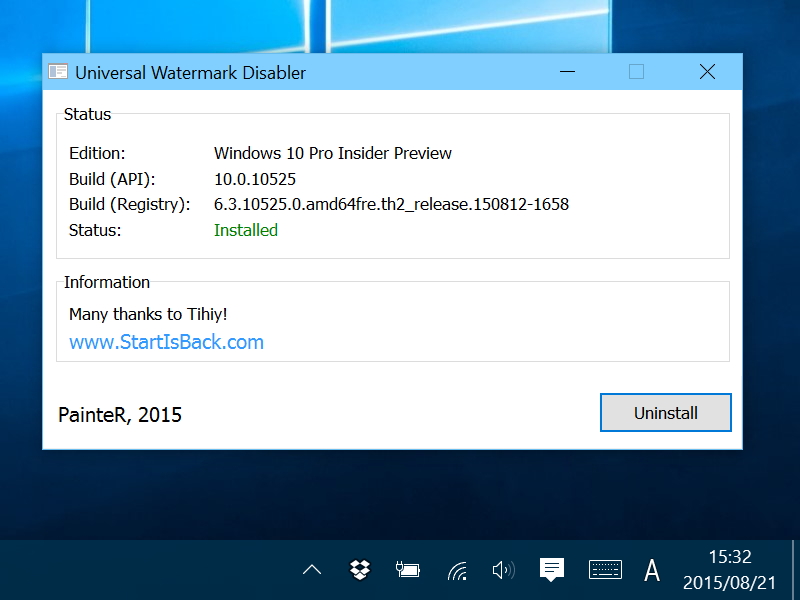Click the Universal Watermark Disabler title bar icon

pyautogui.click(x=57, y=72)
